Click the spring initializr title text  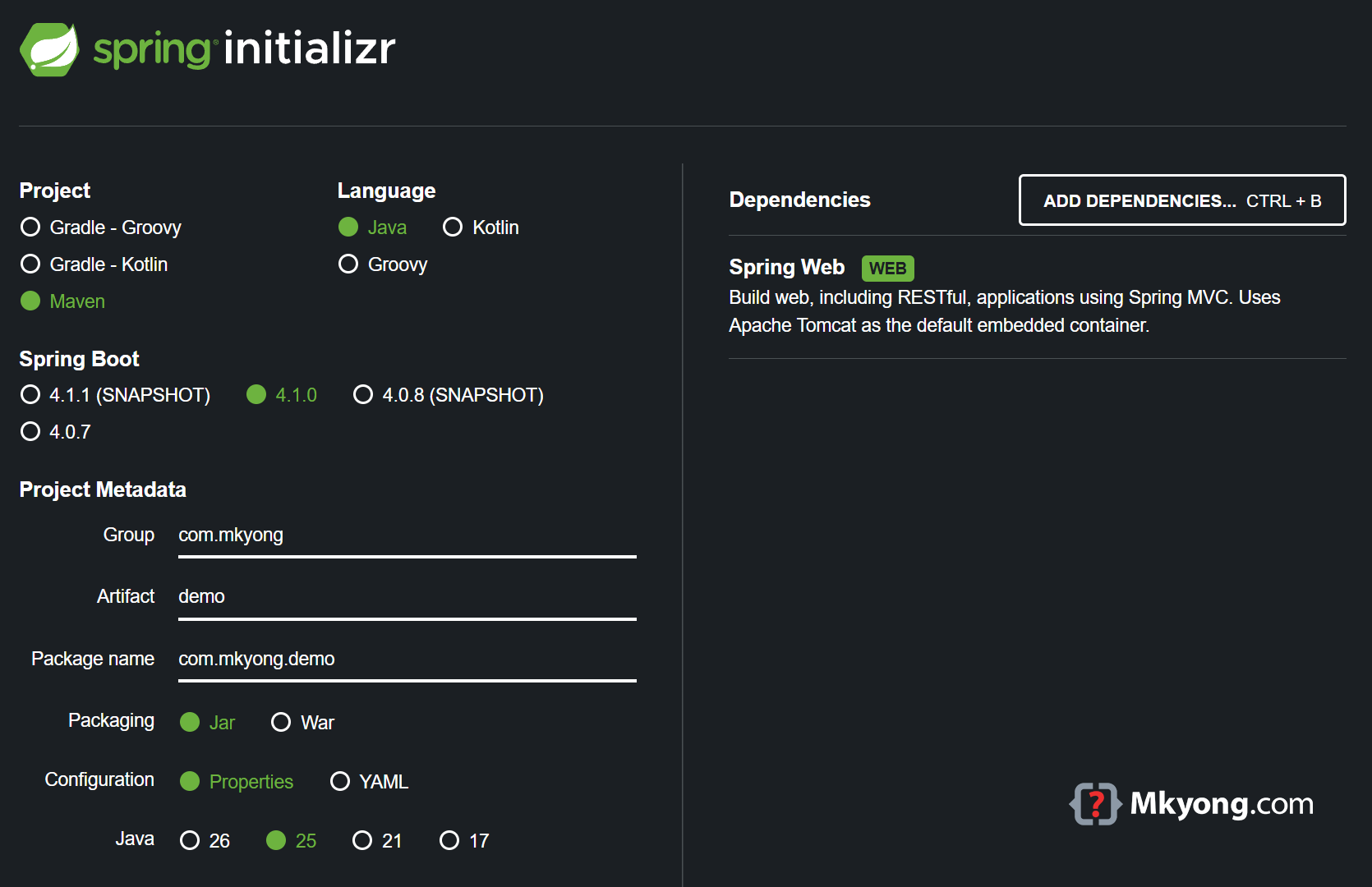(244, 48)
